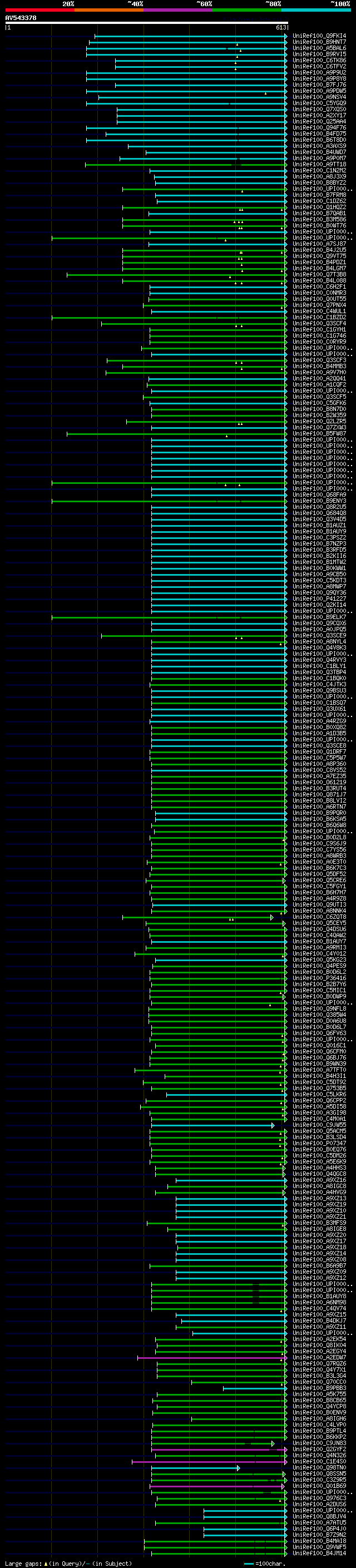Viewport: 356px width, 1568px height.
Task: Click the AV543378 query label
Action: [x=21, y=18]
